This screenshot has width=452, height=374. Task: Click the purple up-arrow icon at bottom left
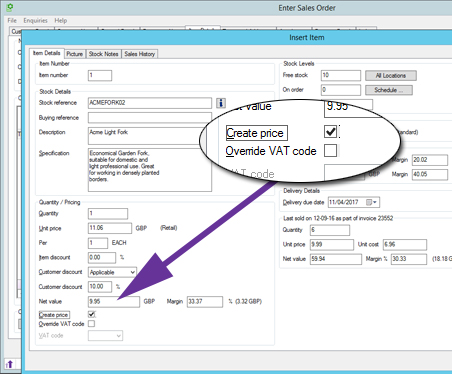click(x=9, y=364)
